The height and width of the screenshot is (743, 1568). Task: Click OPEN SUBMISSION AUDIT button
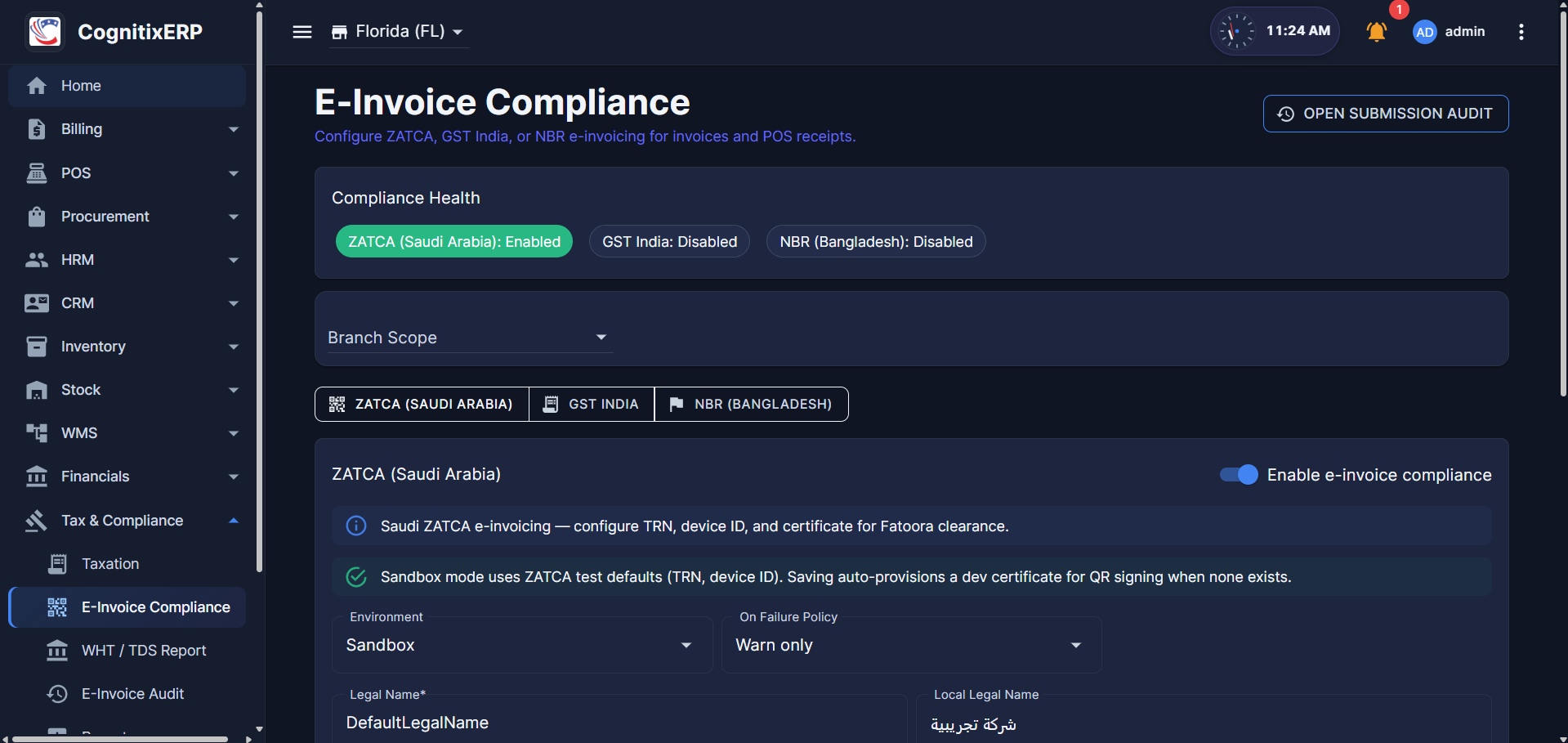[1386, 114]
